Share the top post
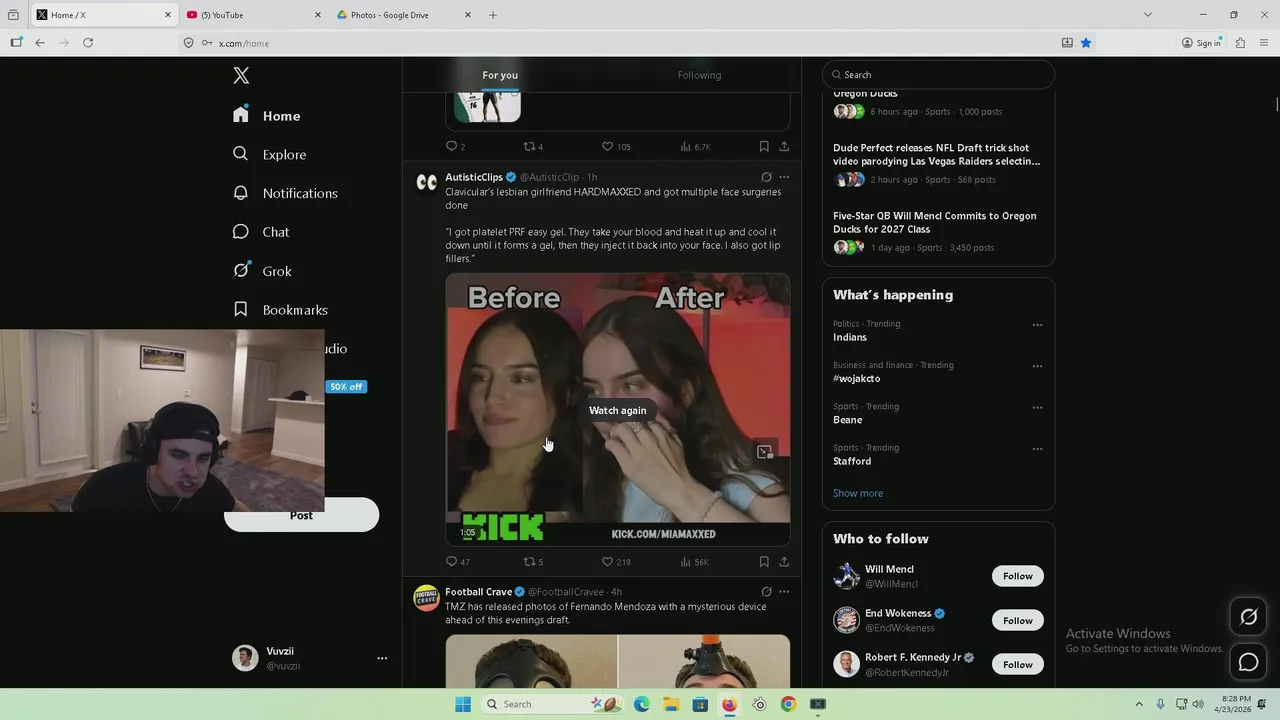 [x=784, y=146]
